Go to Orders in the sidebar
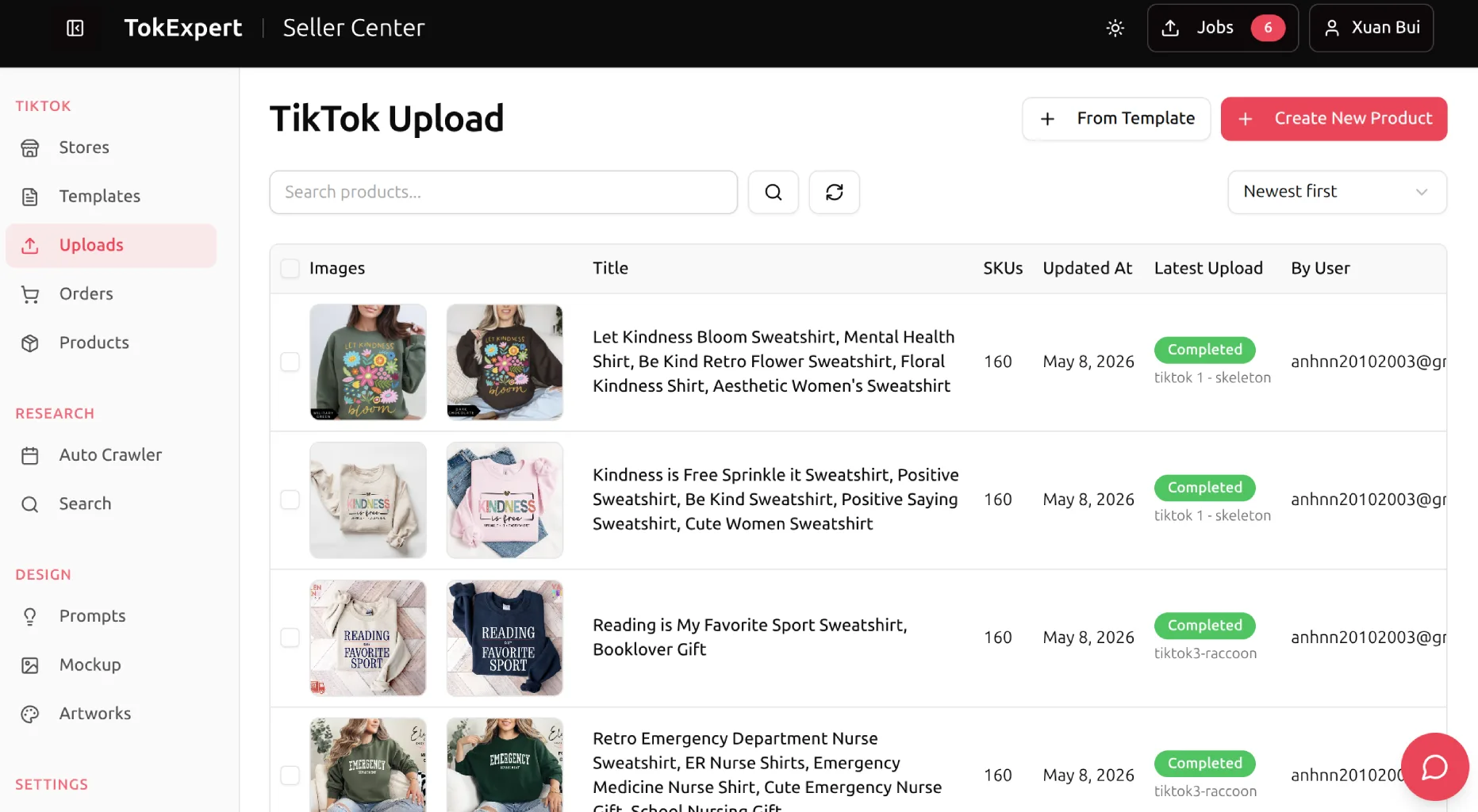 [111, 294]
